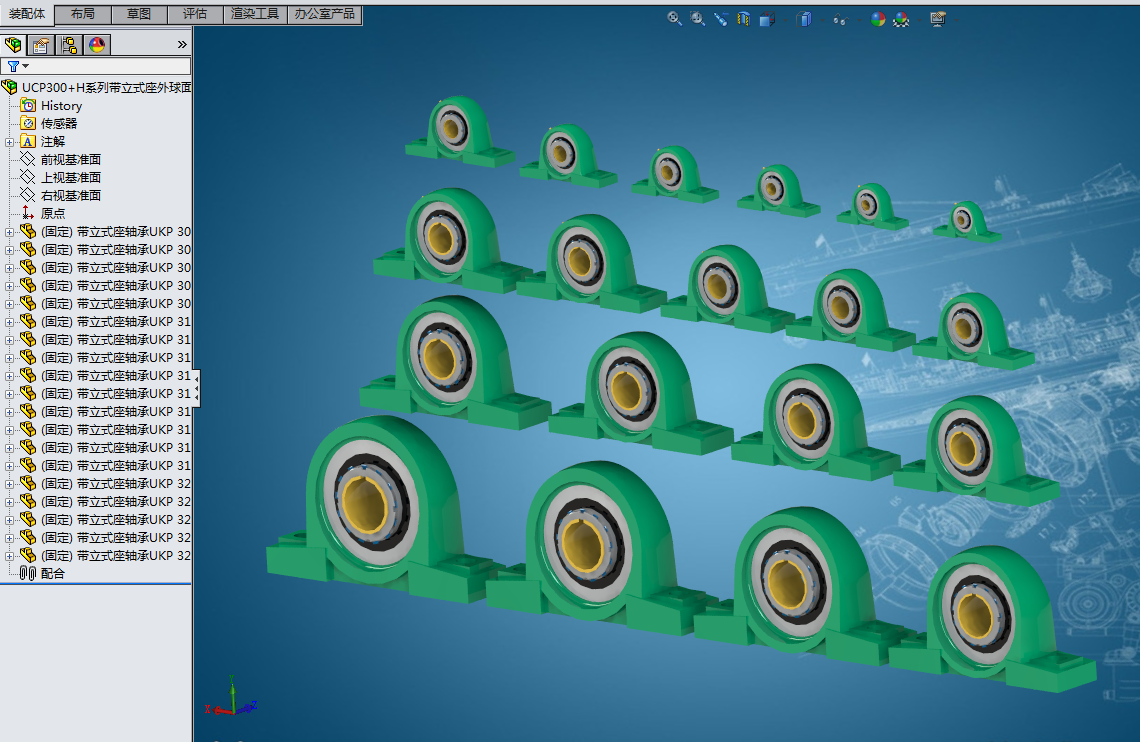Click the History clock folder icon
This screenshot has width=1140, height=742.
pos(28,105)
